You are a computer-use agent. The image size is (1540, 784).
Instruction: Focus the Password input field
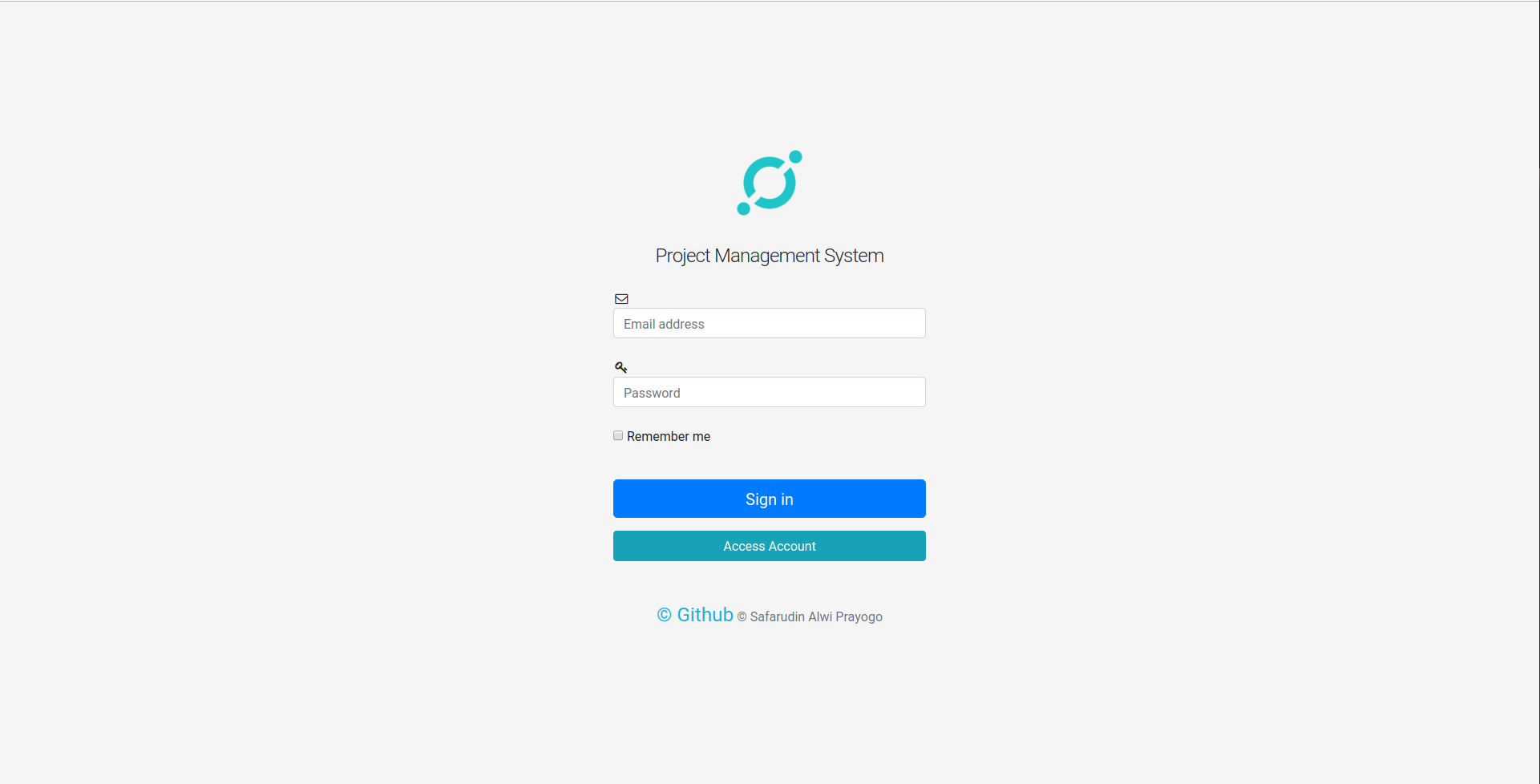click(770, 392)
